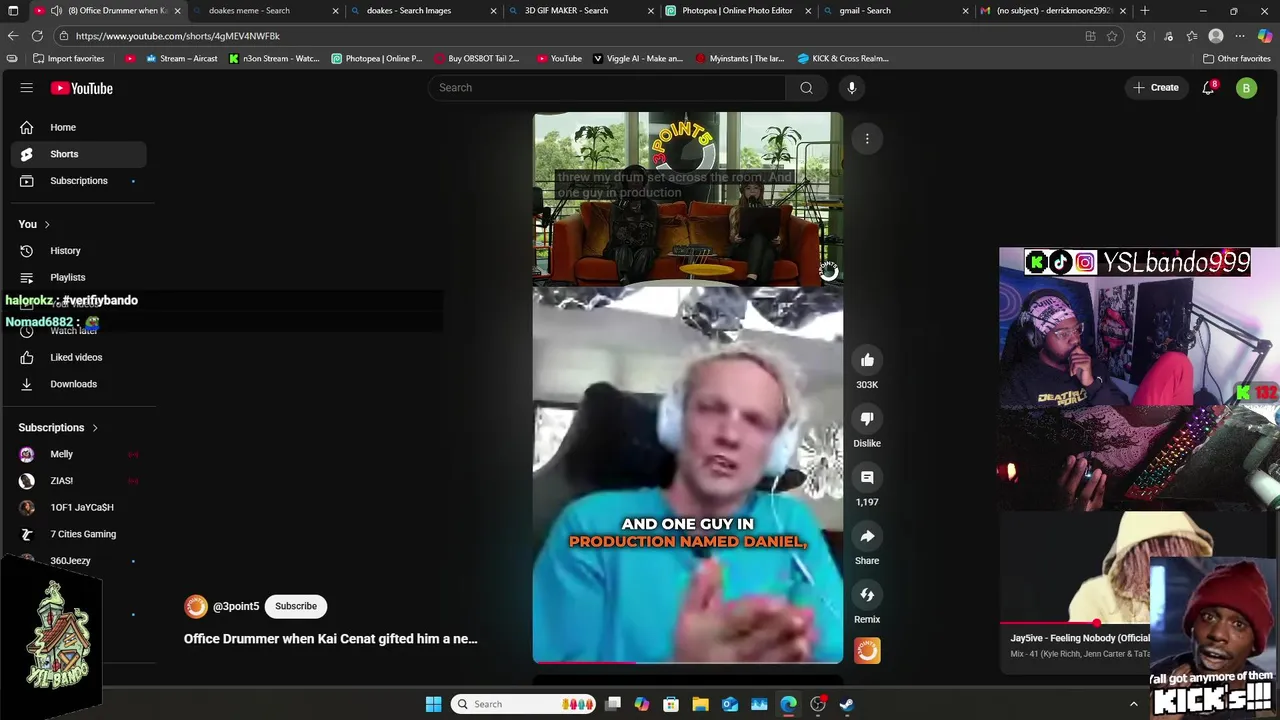Open ZIAS! subscription channel
Image resolution: width=1280 pixels, height=720 pixels.
78,481
